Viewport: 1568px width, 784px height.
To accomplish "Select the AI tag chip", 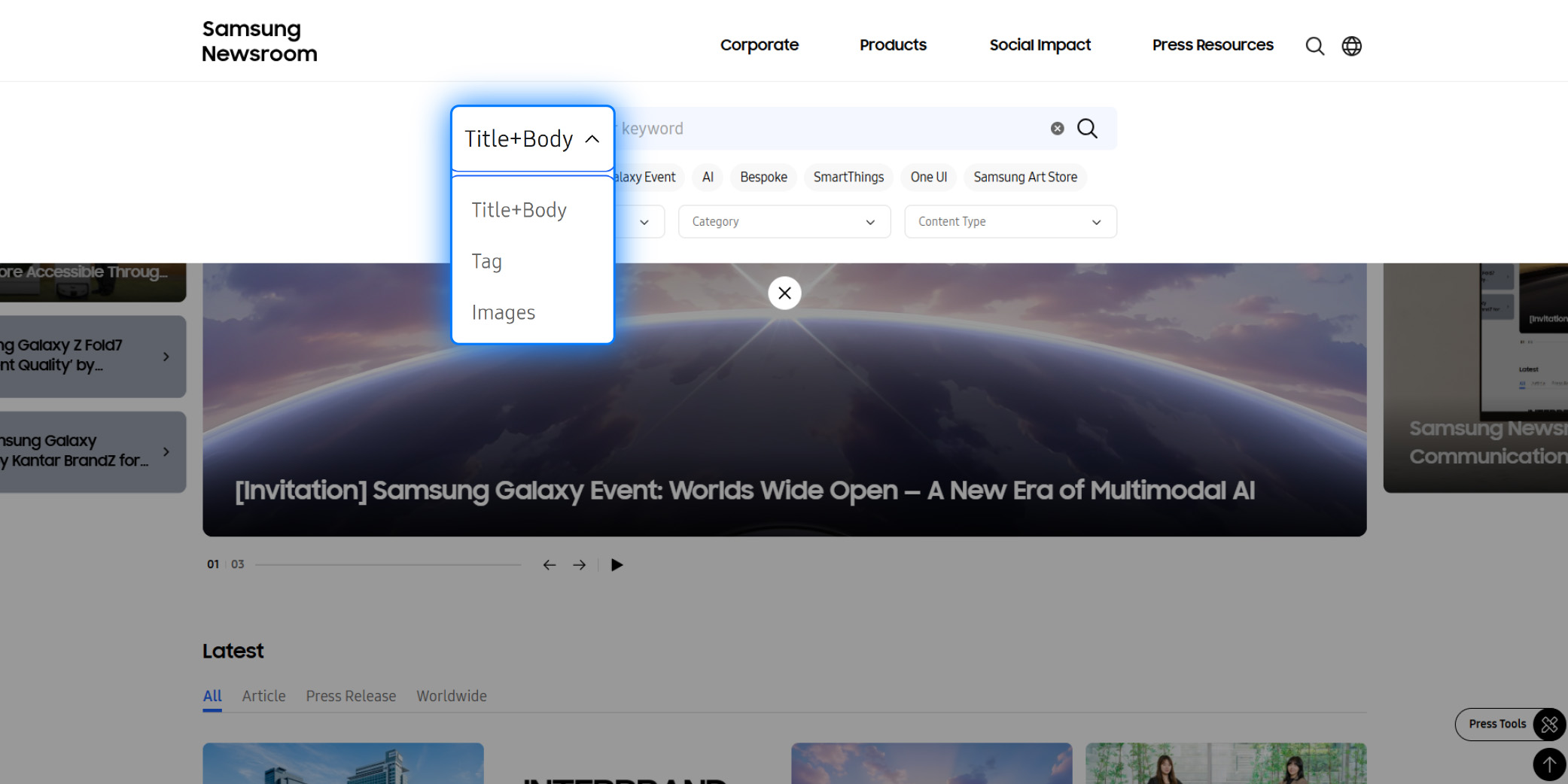I will pyautogui.click(x=706, y=177).
